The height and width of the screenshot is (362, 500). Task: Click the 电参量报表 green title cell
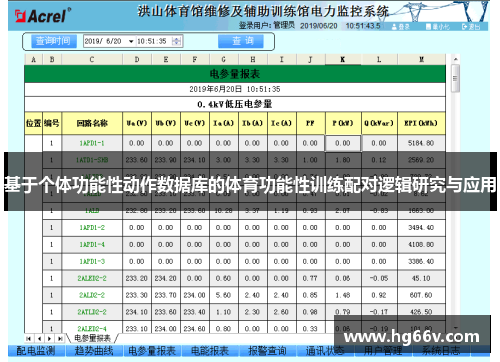(235, 74)
